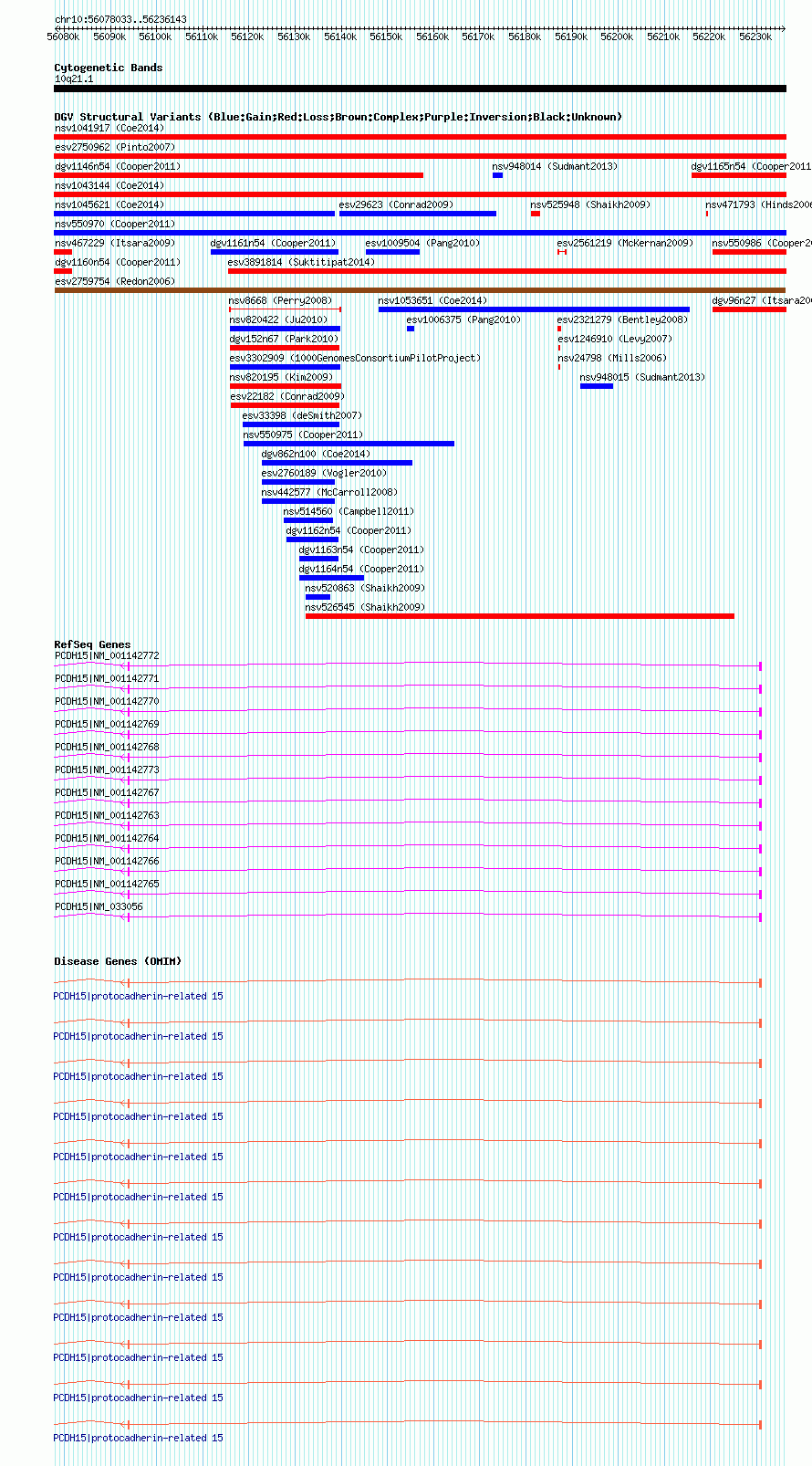Click PCDH15|NM_033056 transcript label

[99, 906]
